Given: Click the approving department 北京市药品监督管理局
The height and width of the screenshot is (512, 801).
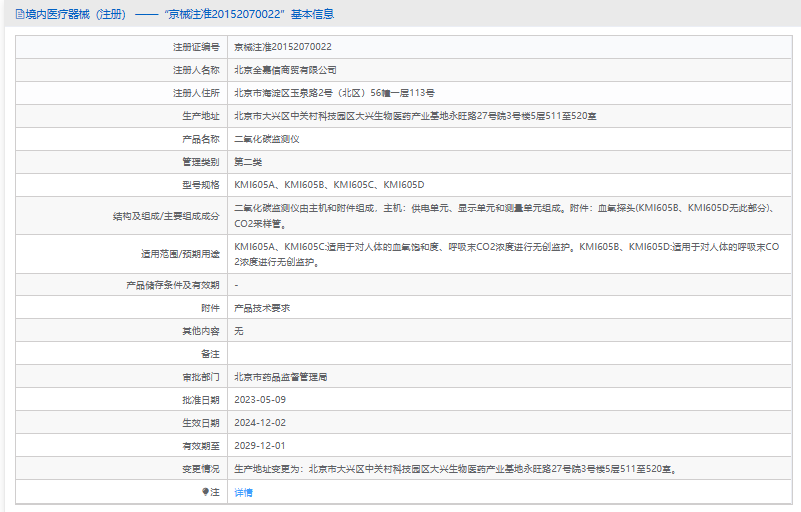Looking at the screenshot, I should tap(280, 377).
